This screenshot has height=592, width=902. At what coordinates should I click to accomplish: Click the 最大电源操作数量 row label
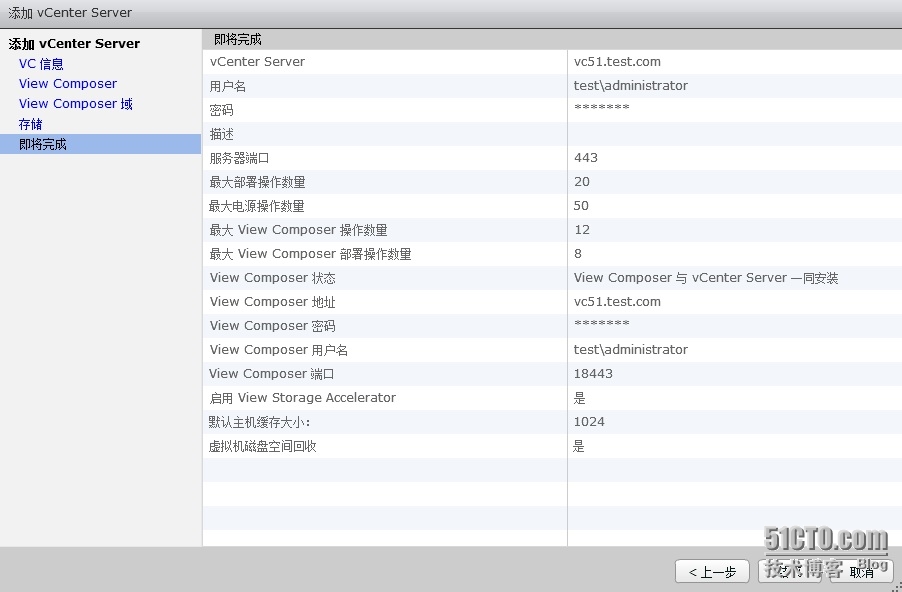coord(257,206)
